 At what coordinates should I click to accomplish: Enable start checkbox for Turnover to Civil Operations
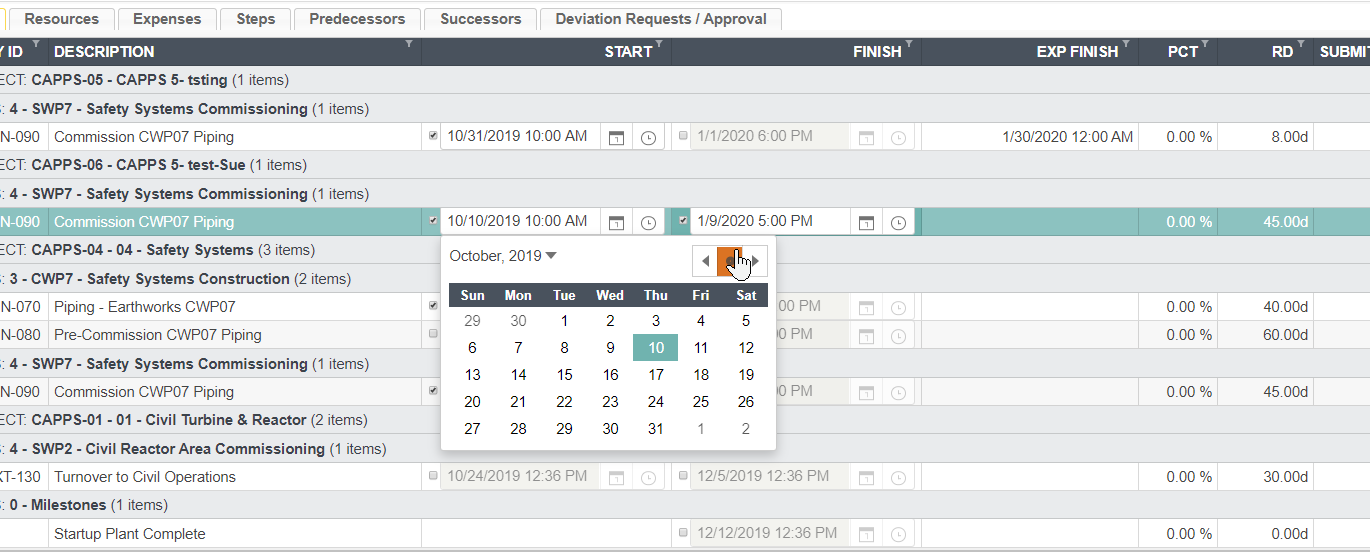point(432,476)
